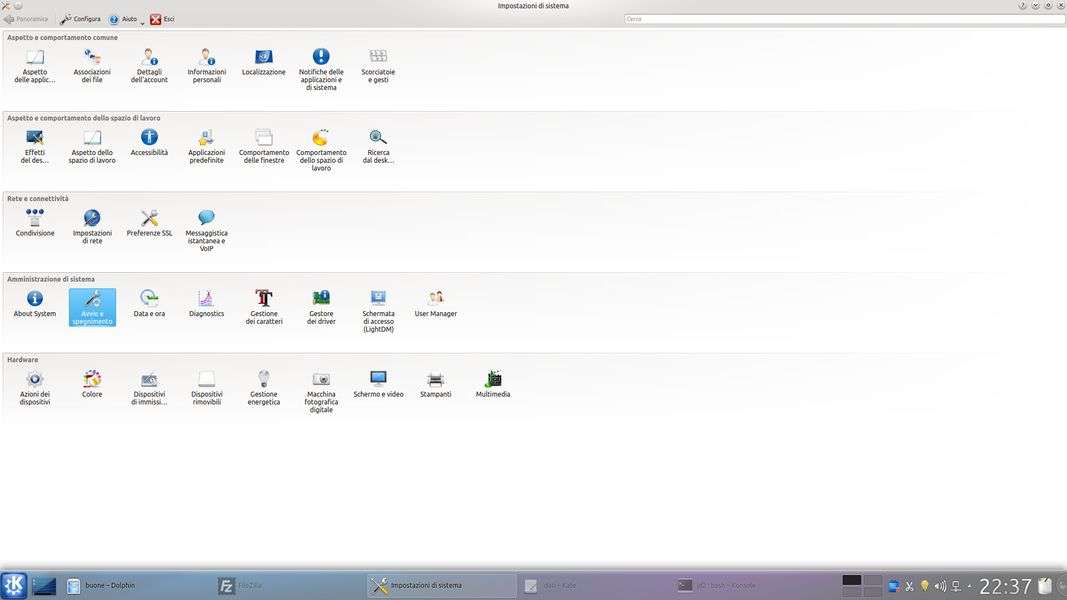Open the volume control tray icon
1067x600 pixels.
[x=940, y=586]
